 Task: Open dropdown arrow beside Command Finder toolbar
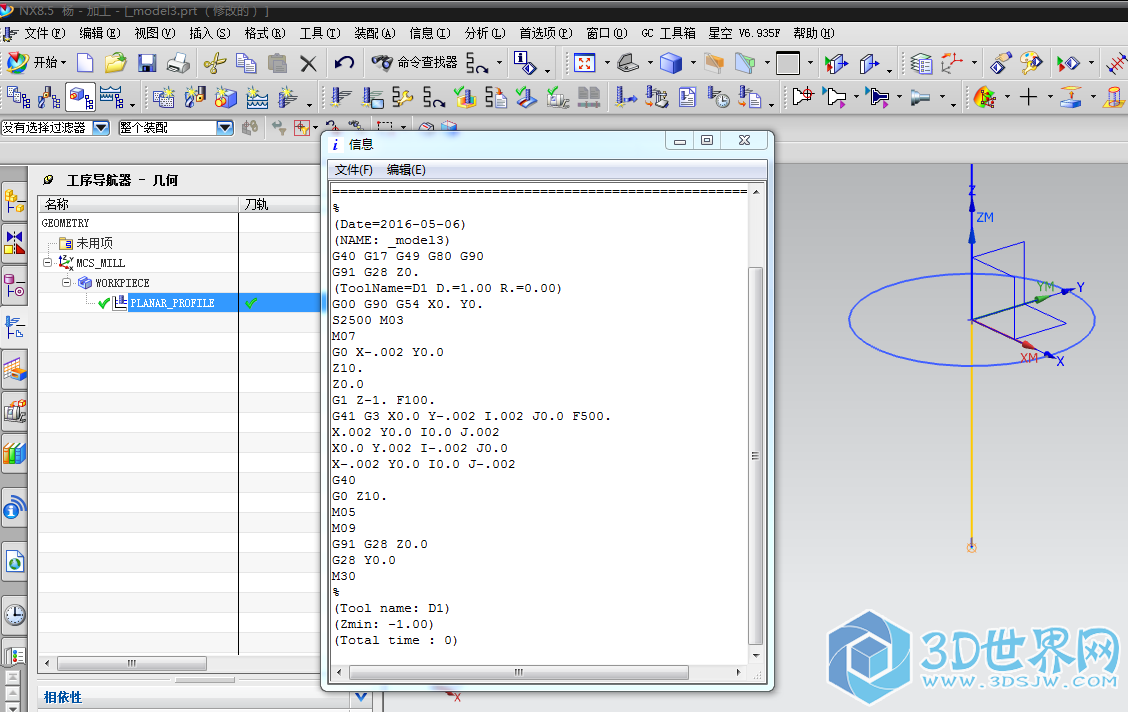499,63
